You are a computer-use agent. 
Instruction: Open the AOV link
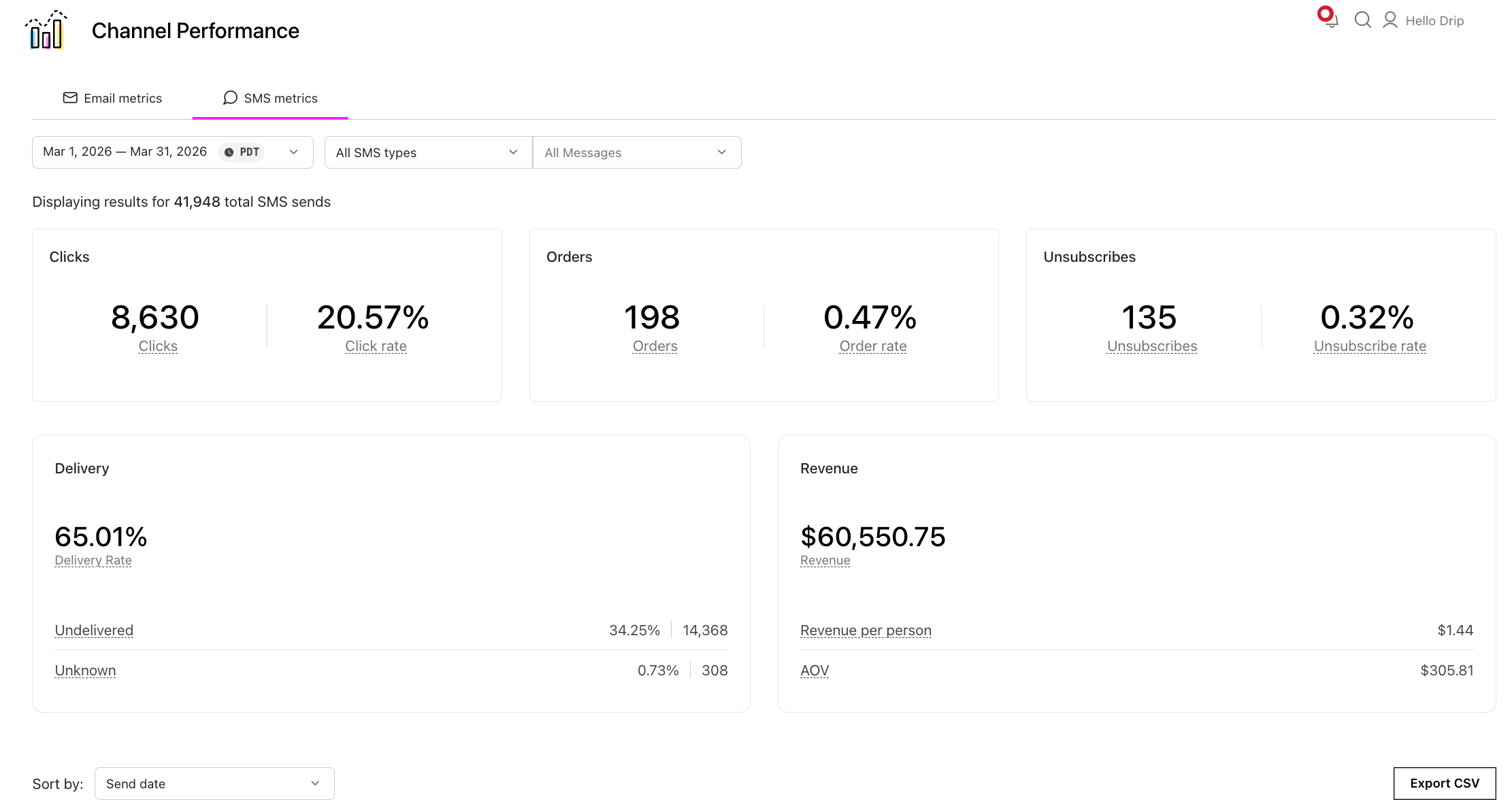click(814, 670)
